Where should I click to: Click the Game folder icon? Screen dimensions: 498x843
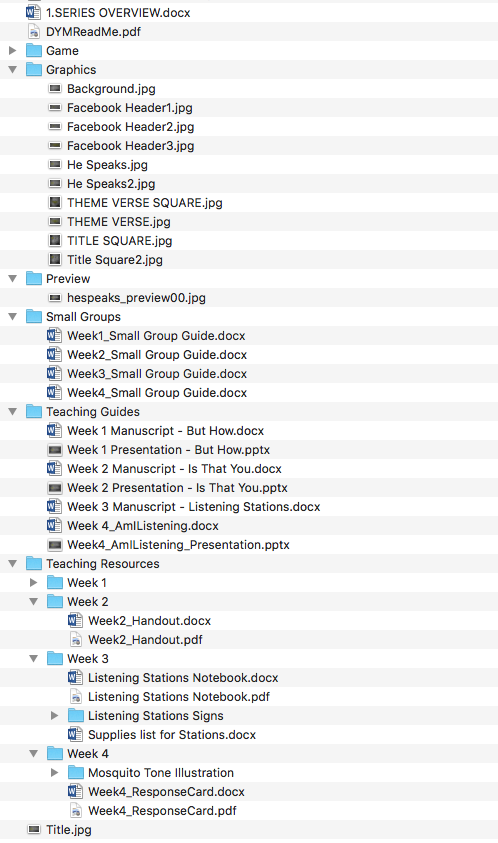tap(34, 51)
